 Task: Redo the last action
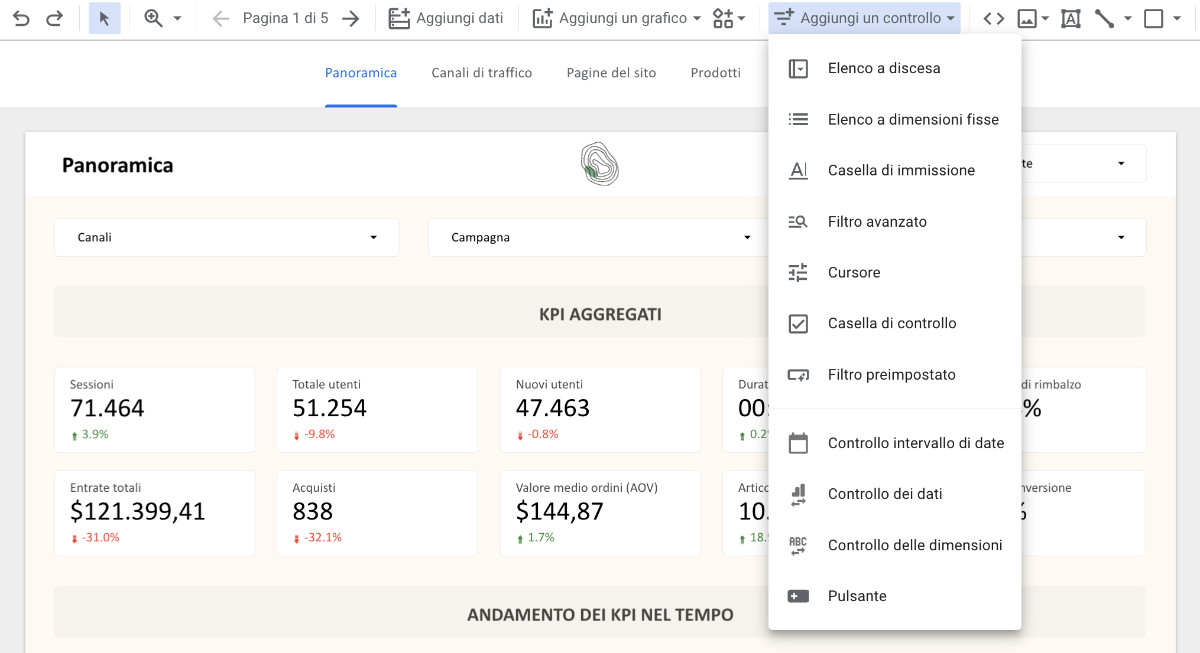point(55,18)
